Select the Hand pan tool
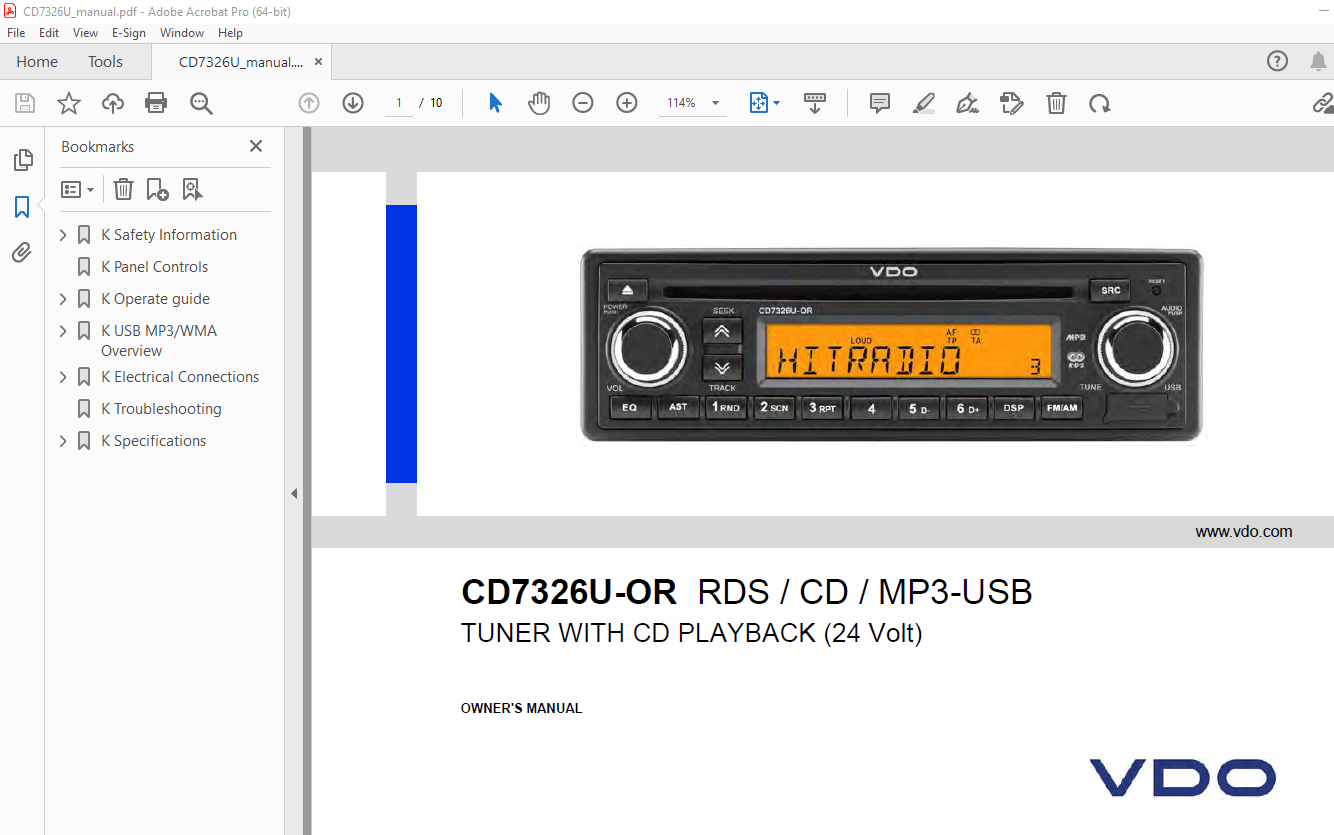 pos(539,103)
